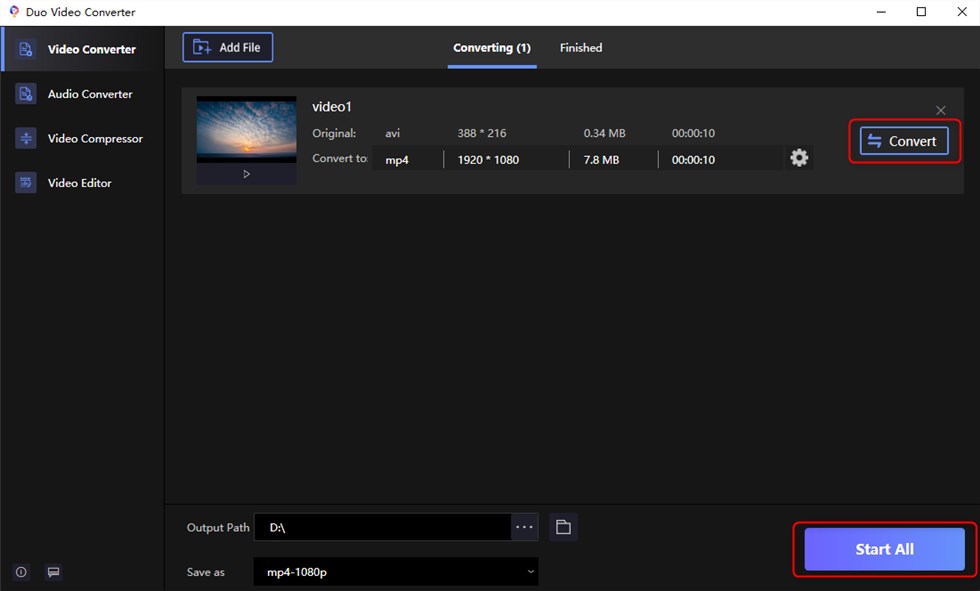The height and width of the screenshot is (591, 980).
Task: Click the Video Converter sidebar icon
Action: (26, 49)
